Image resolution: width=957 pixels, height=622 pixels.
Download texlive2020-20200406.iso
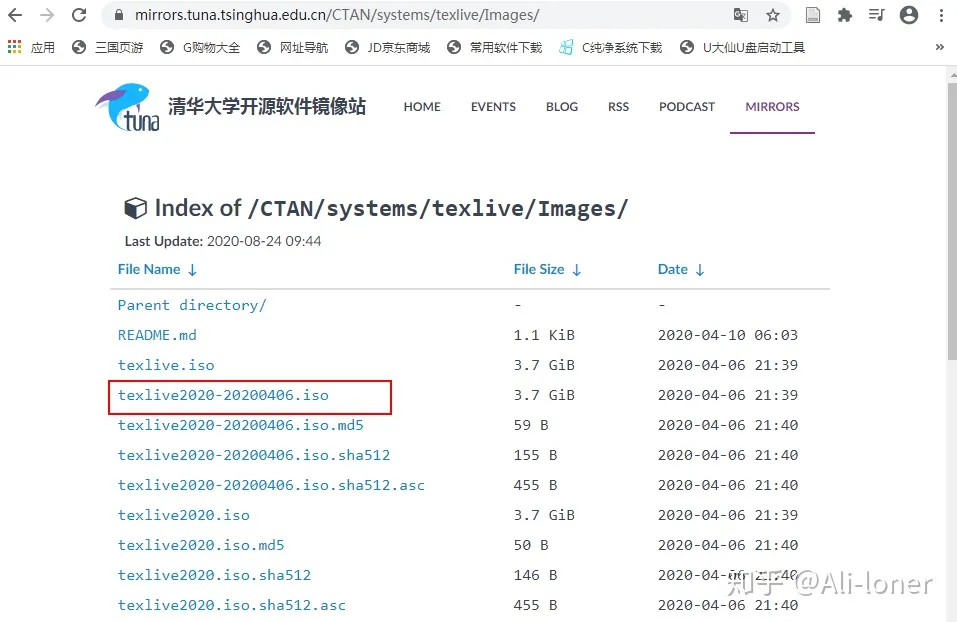pos(223,395)
